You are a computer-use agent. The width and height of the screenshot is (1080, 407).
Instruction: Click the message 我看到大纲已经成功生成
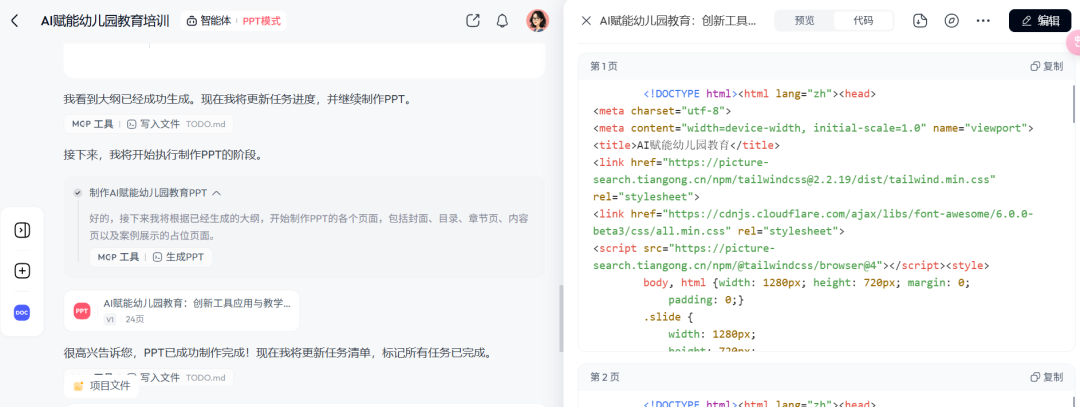[x=238, y=99]
